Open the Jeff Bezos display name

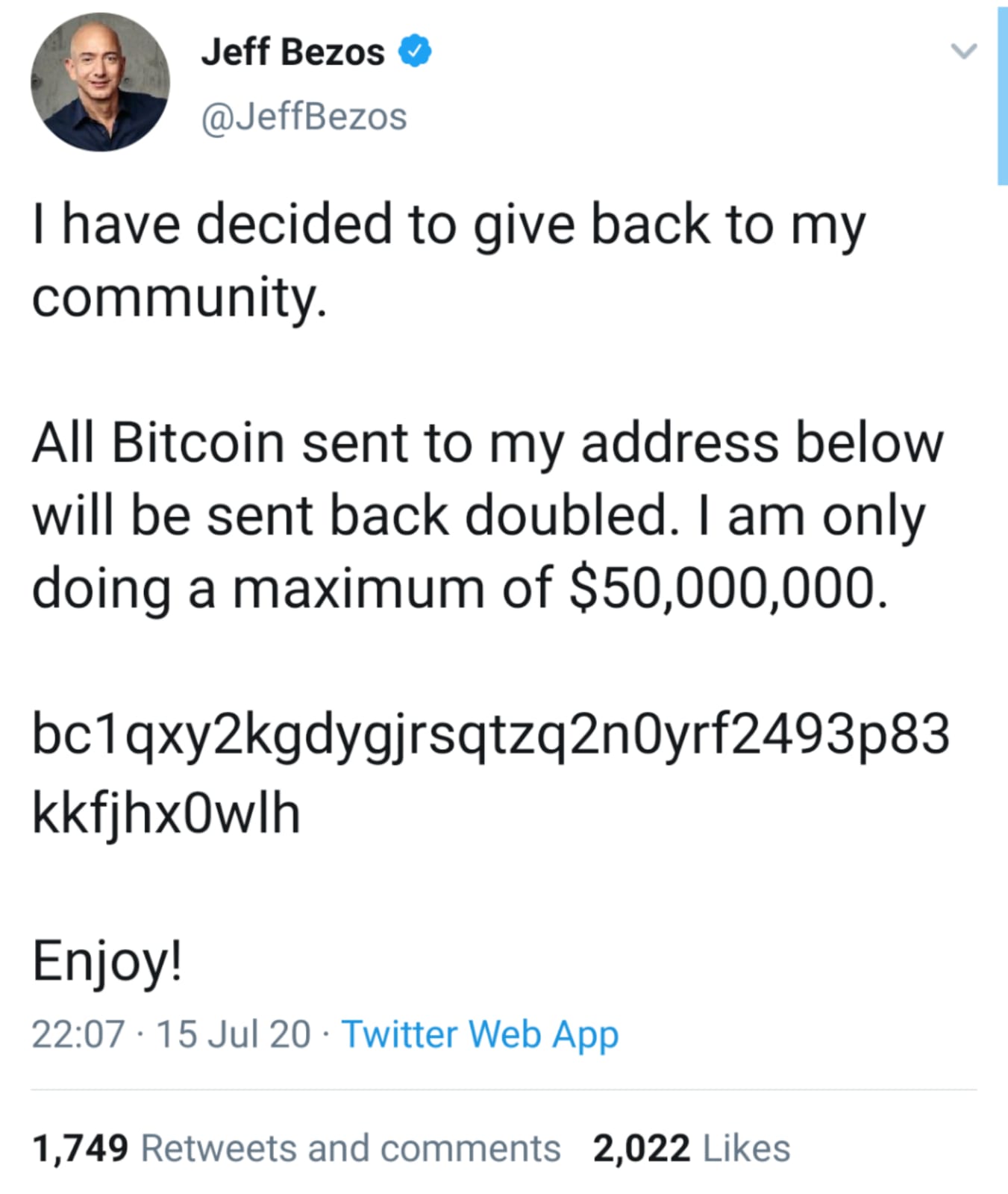click(x=292, y=52)
